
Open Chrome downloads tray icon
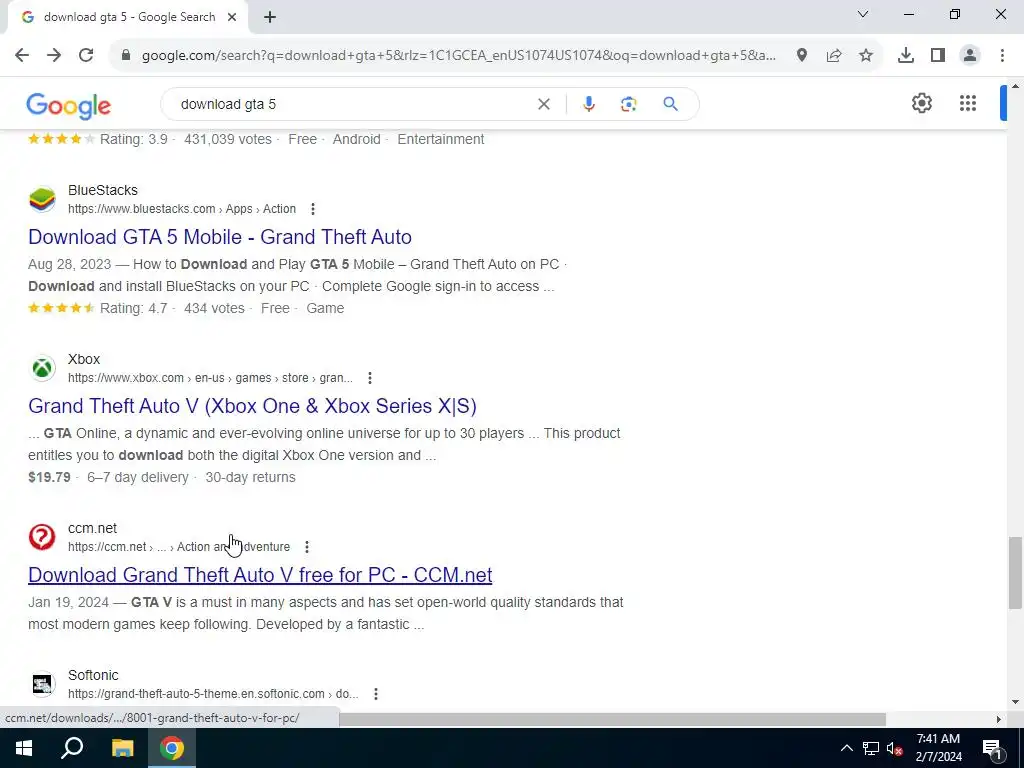point(906,56)
